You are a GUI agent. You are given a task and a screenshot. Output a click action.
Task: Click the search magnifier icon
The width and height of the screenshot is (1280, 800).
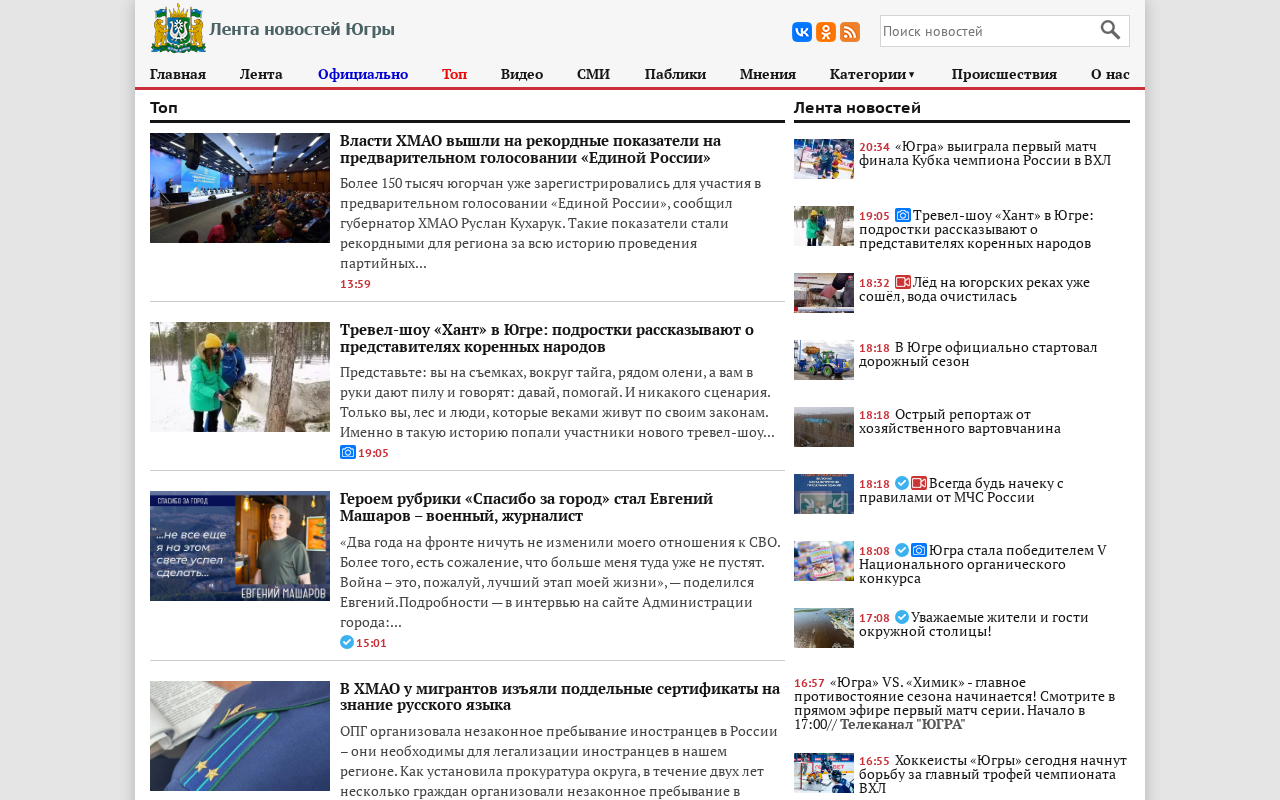[x=1110, y=30]
